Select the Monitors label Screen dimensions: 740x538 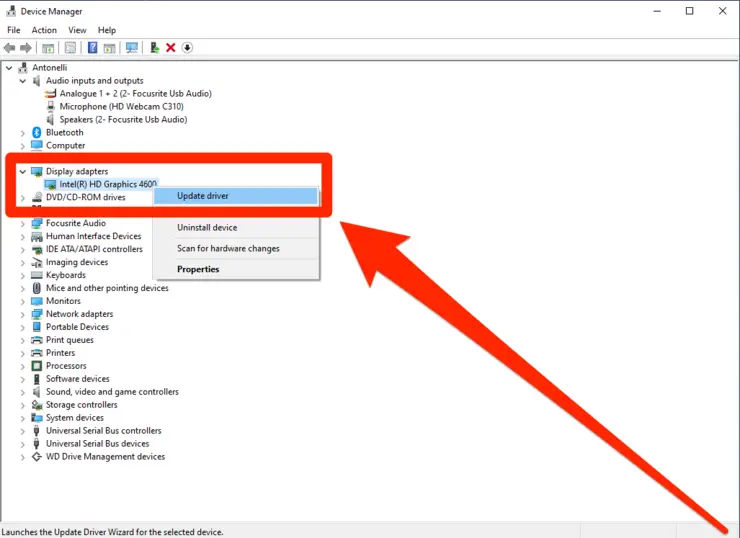[x=63, y=301]
